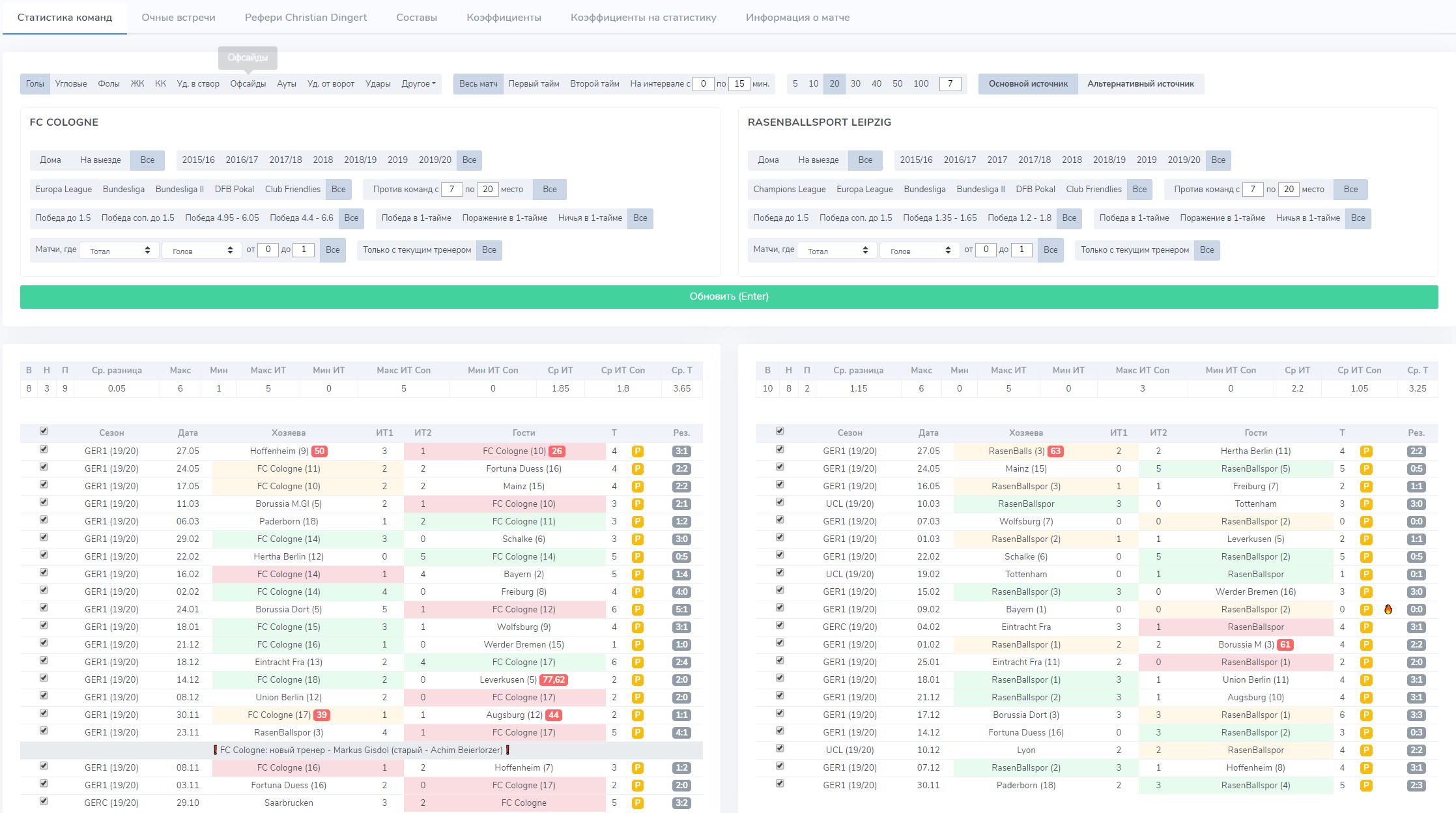
Task: Switch to Коэффициенты tab
Action: pos(504,18)
